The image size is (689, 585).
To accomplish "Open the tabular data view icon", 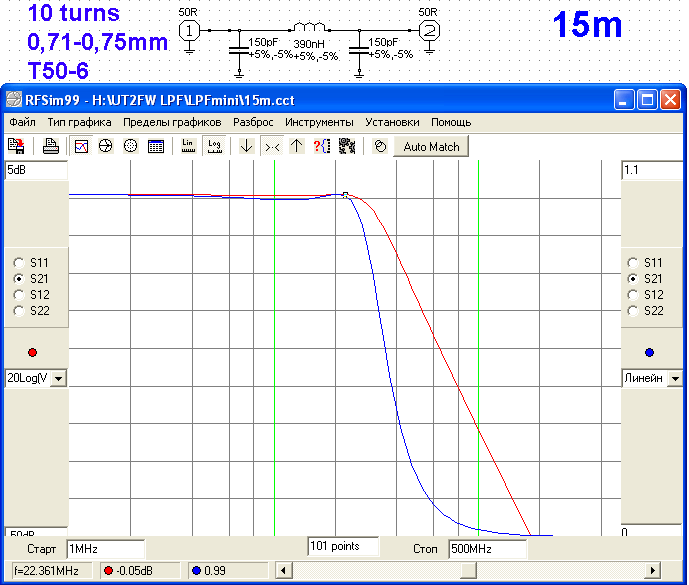I will point(156,146).
